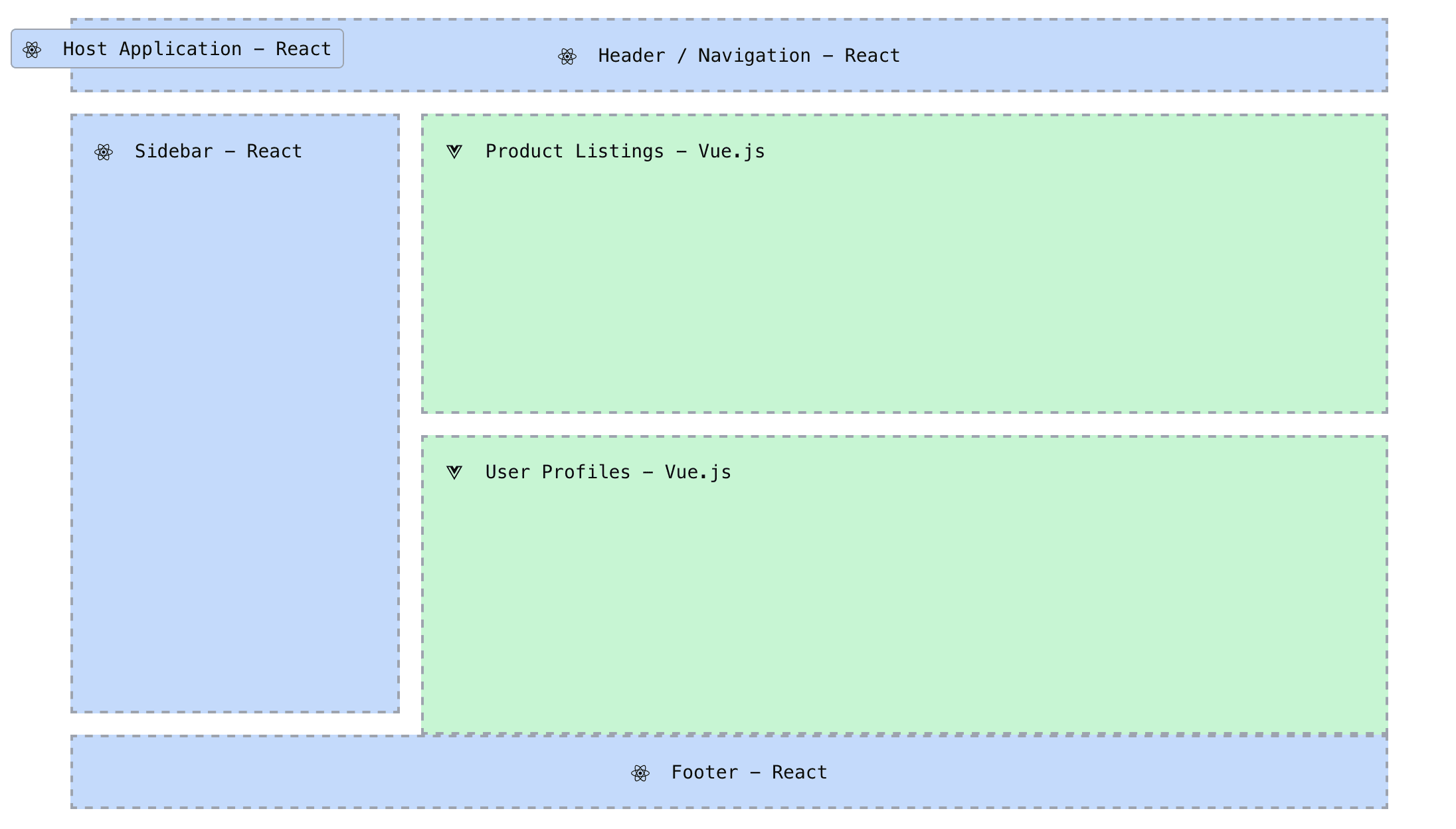Select the 'Host Application – React' text

click(197, 49)
